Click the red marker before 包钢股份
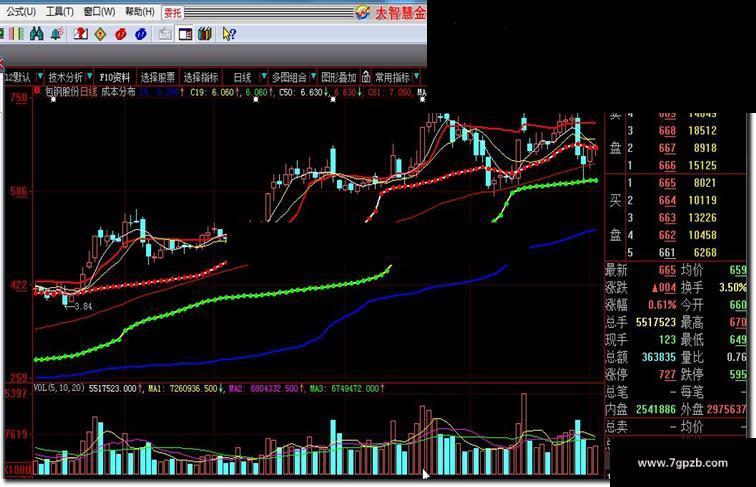This screenshot has width=756, height=487. point(37,90)
